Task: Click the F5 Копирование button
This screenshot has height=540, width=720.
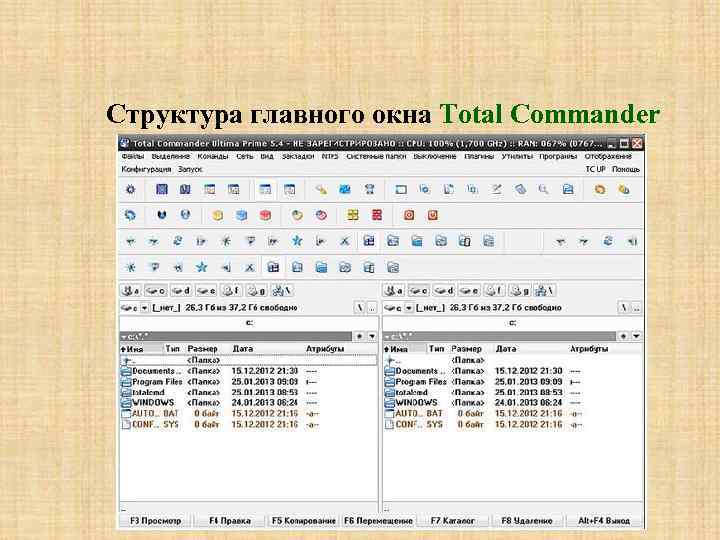Action: point(304,521)
